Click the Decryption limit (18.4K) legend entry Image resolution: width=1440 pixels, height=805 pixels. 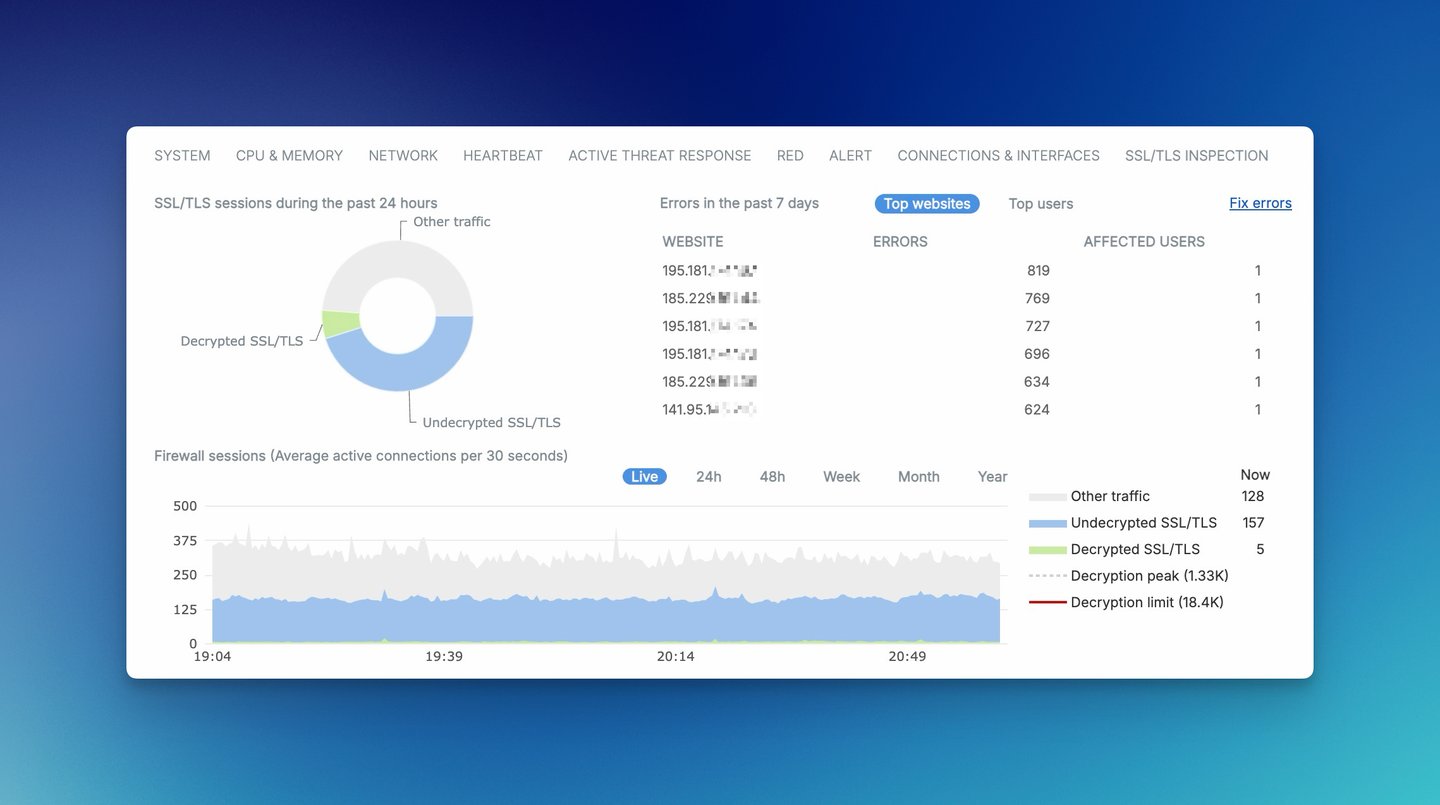click(x=1127, y=602)
